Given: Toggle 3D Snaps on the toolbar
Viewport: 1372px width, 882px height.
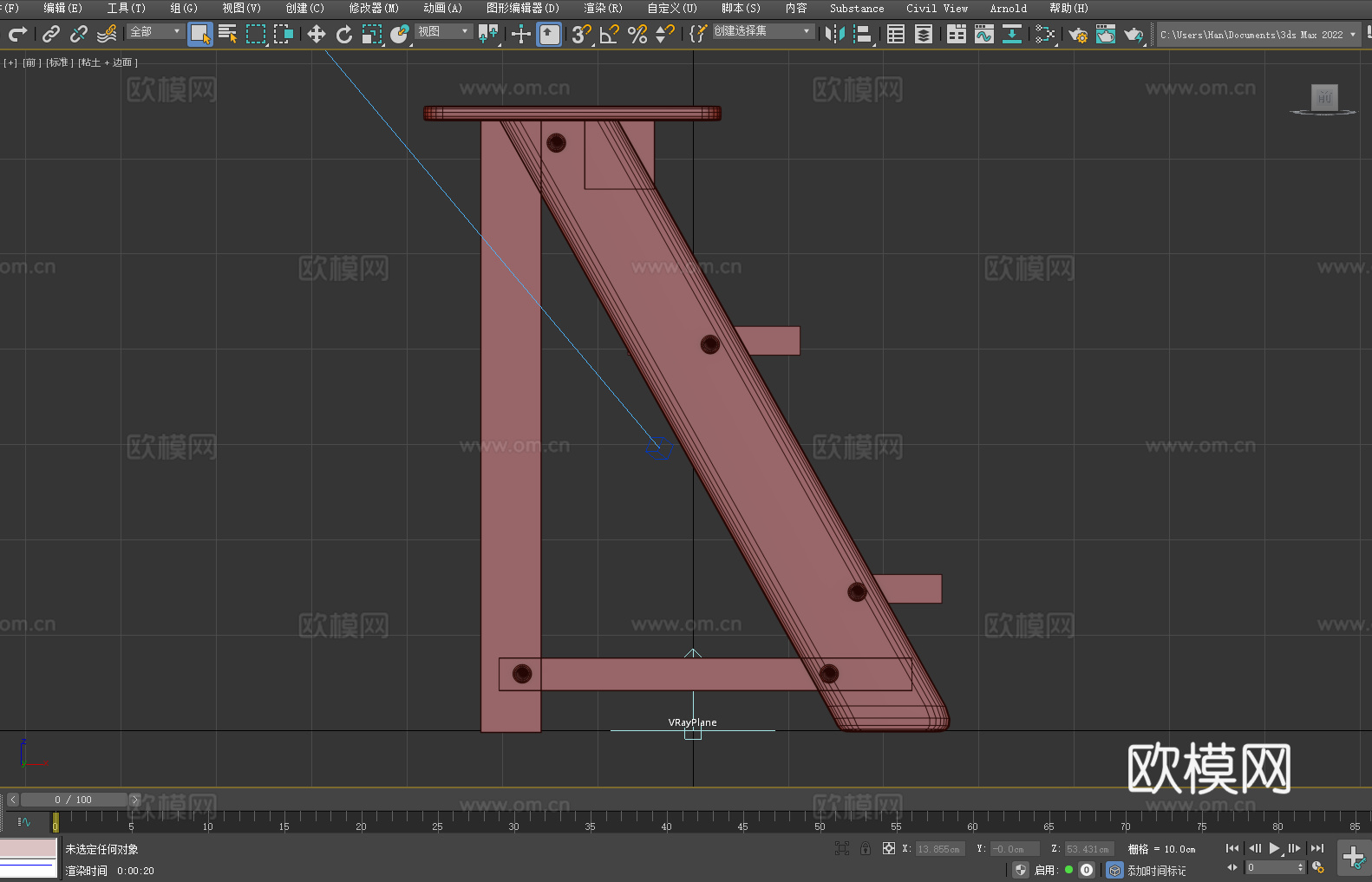Looking at the screenshot, I should coord(582,34).
